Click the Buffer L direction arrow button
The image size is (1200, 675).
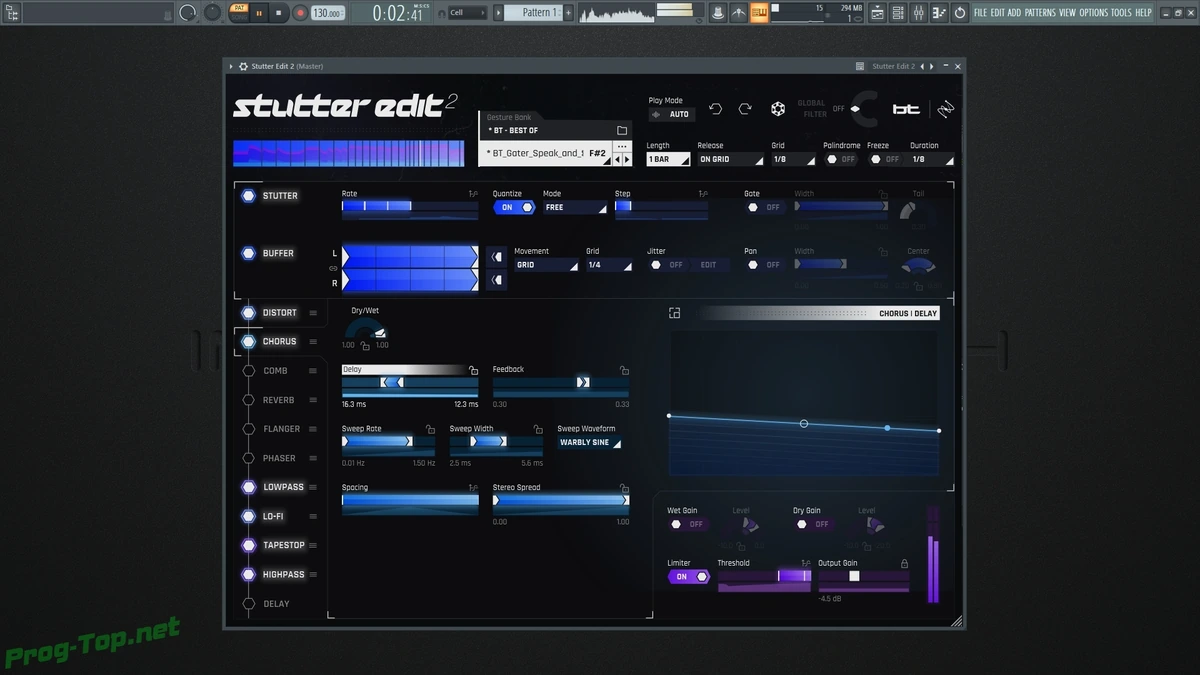pyautogui.click(x=496, y=257)
